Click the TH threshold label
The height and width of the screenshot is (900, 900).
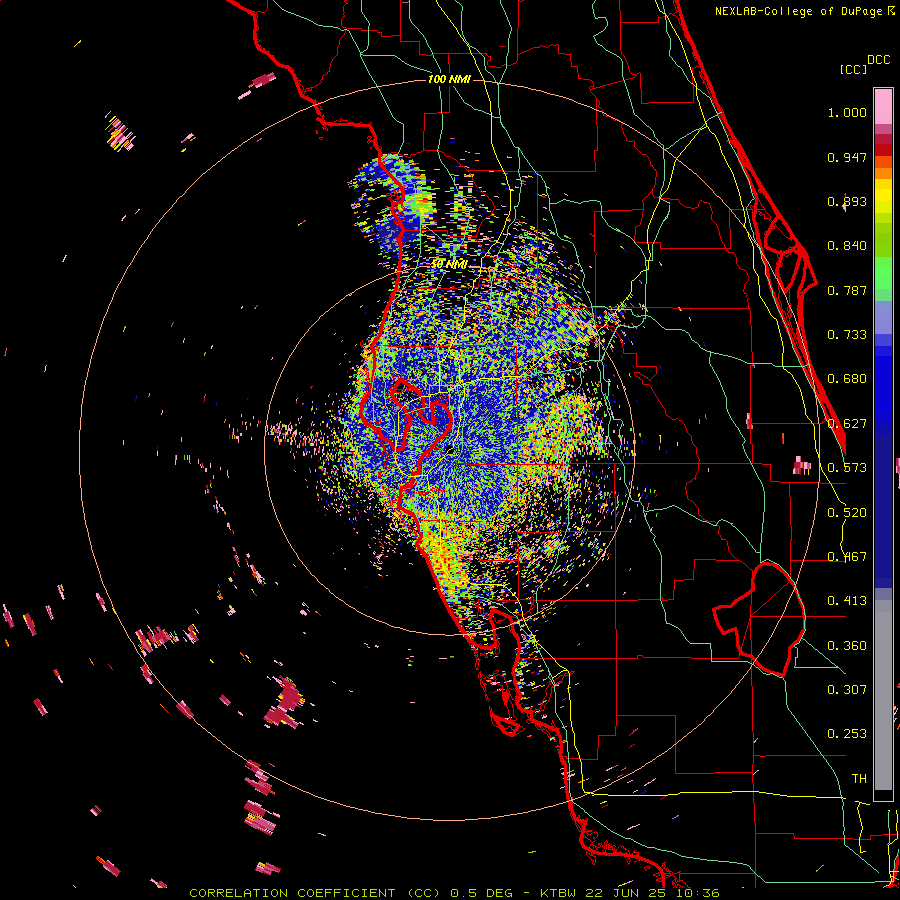click(859, 779)
